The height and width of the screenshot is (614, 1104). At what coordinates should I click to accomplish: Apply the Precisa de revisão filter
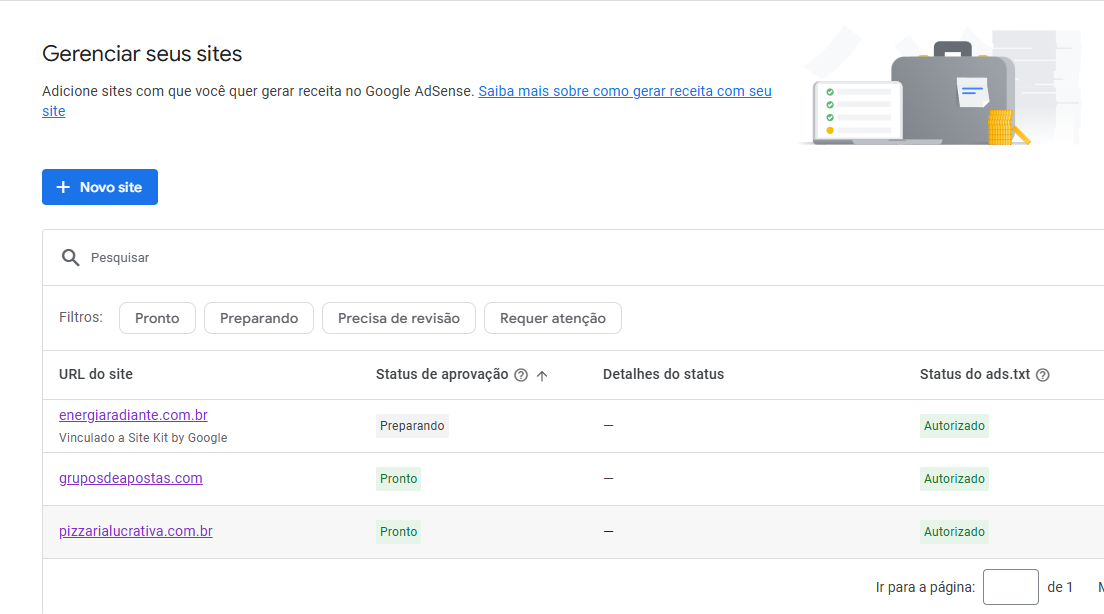click(x=399, y=318)
